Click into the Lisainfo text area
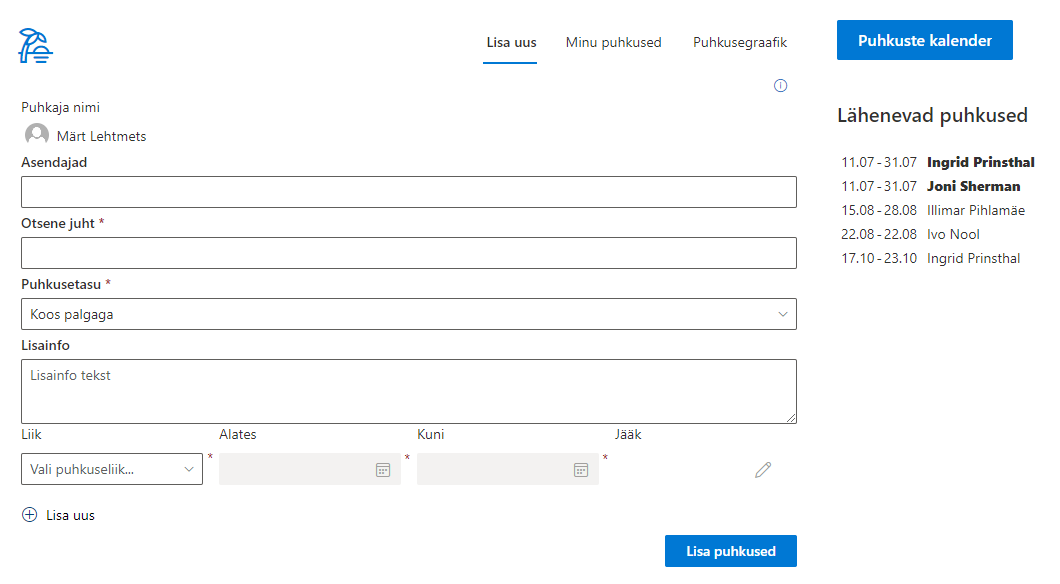 tap(408, 391)
